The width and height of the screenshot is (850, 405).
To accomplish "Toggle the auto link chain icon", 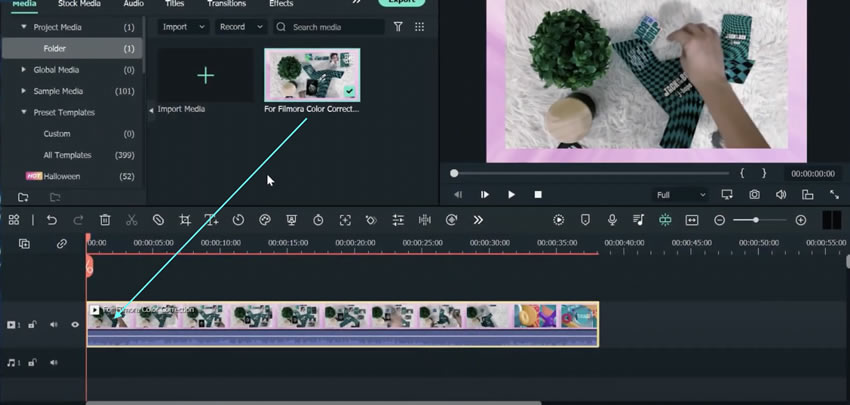I will [x=62, y=244].
